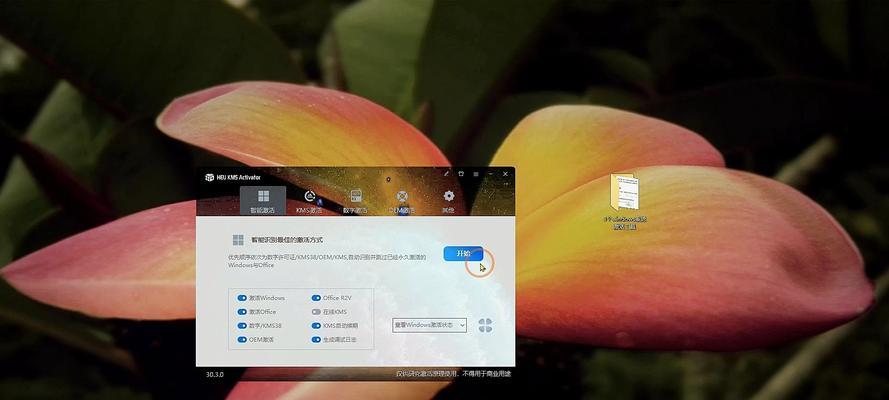Toggle the KMS自动续期 auto-renew switch

pos(316,326)
